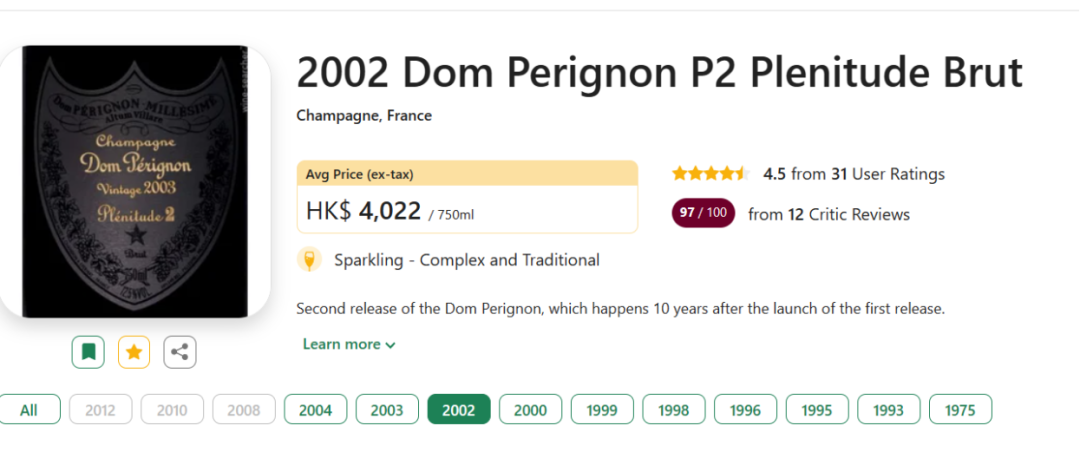Image resolution: width=1080 pixels, height=452 pixels.
Task: Click the star rating icons
Action: tap(712, 174)
